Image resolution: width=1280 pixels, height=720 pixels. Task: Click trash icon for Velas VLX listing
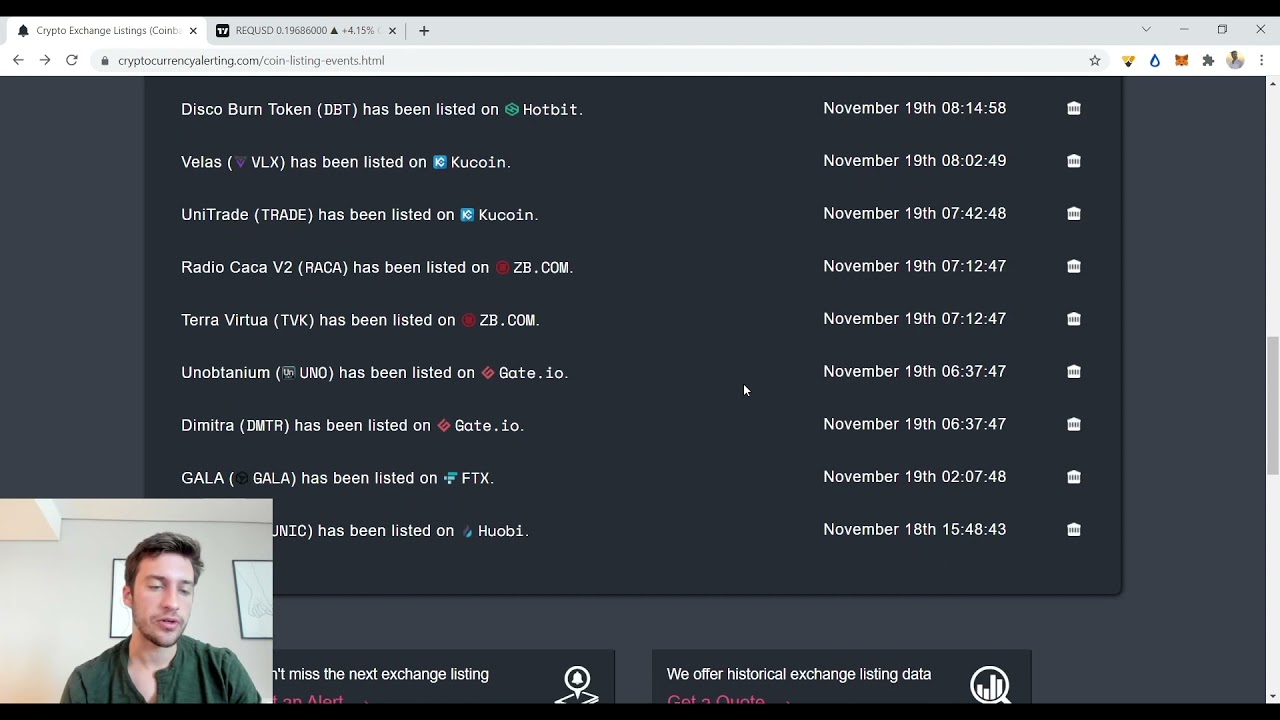tap(1074, 161)
